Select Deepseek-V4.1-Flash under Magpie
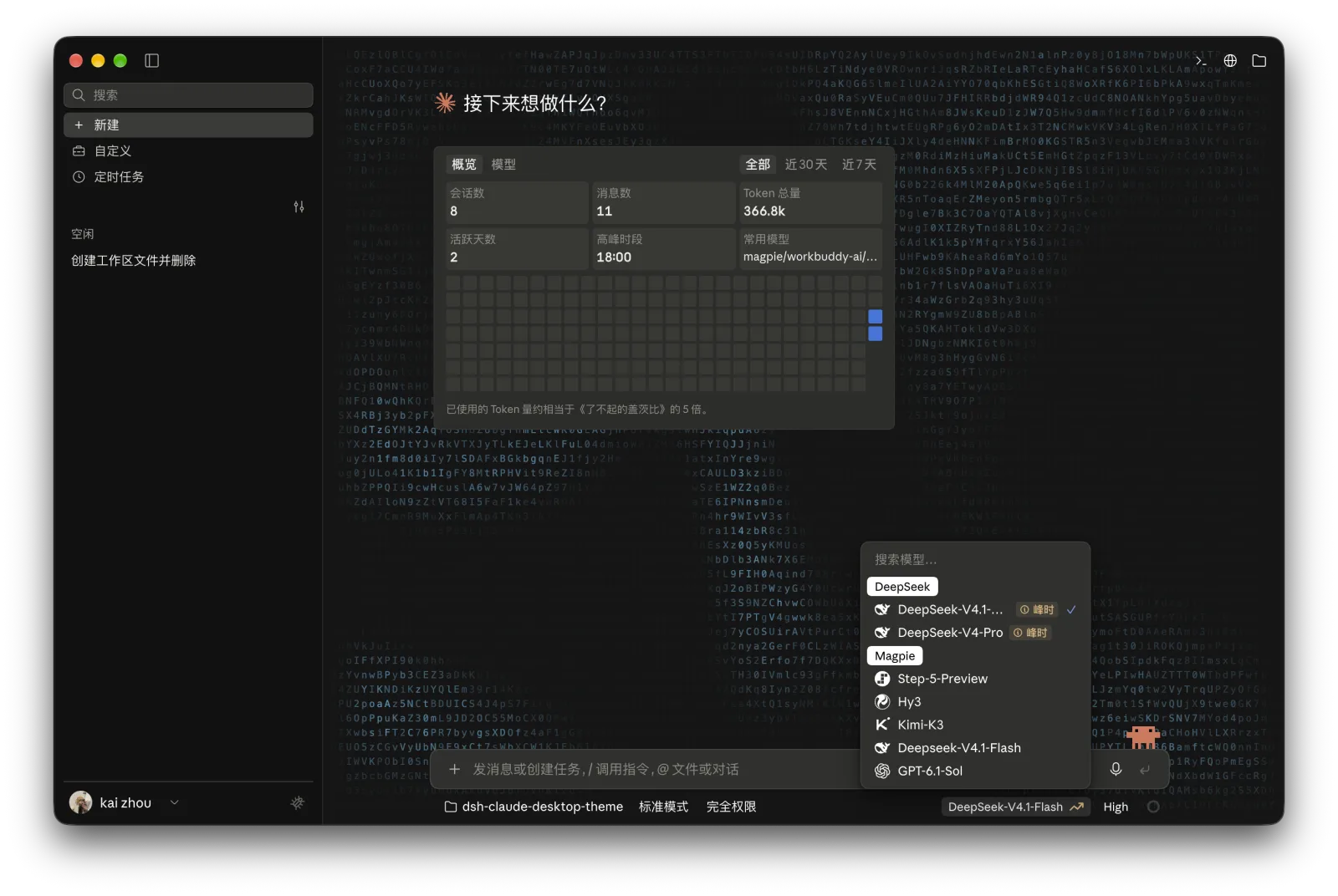The image size is (1338, 896). 975,747
